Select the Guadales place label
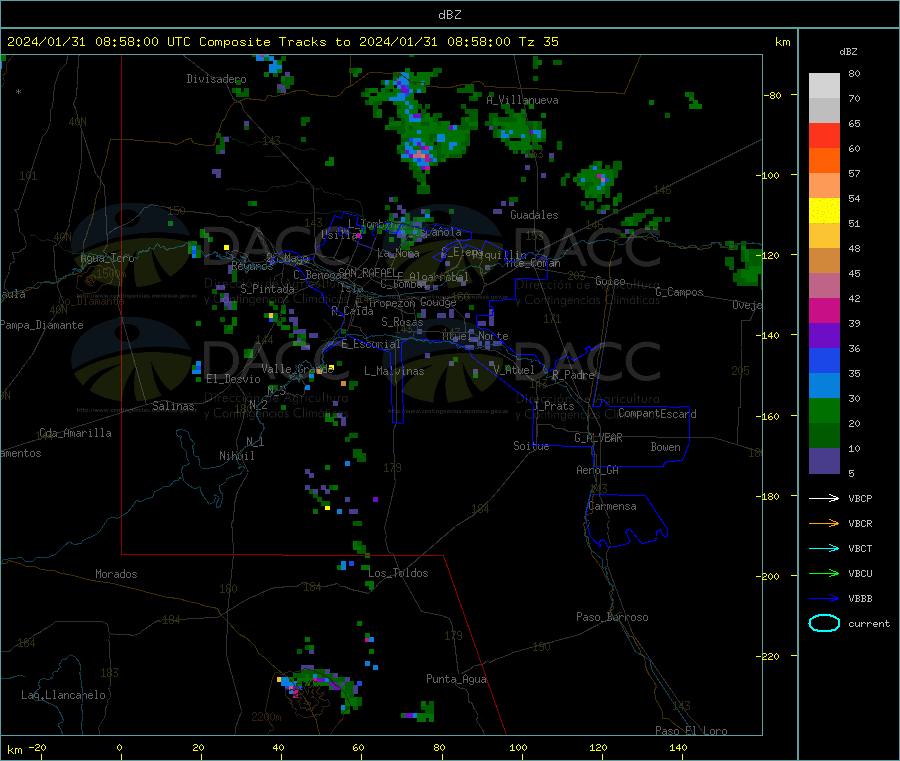The height and width of the screenshot is (761, 900). [534, 215]
